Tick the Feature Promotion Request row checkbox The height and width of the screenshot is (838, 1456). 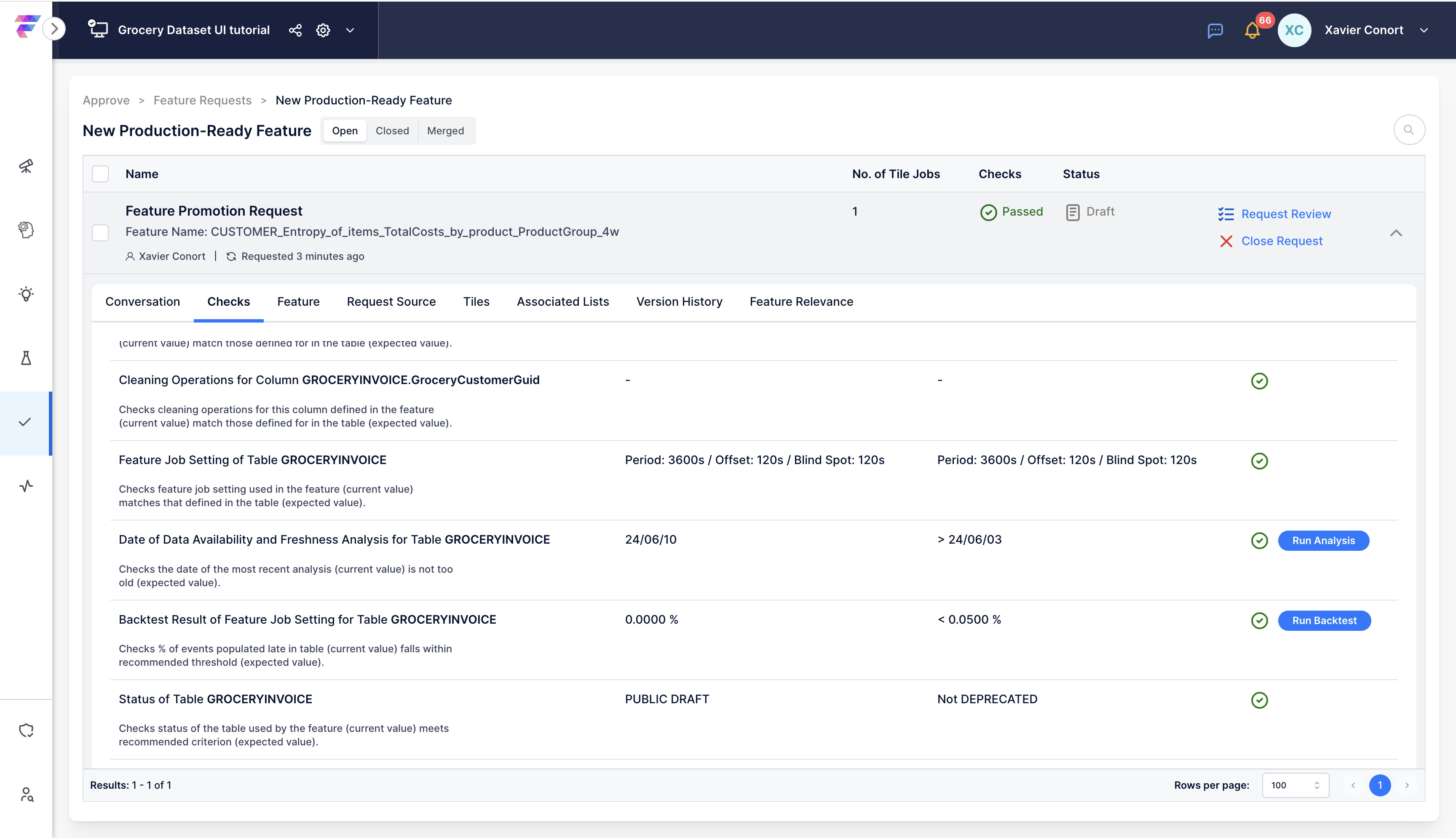[x=100, y=232]
